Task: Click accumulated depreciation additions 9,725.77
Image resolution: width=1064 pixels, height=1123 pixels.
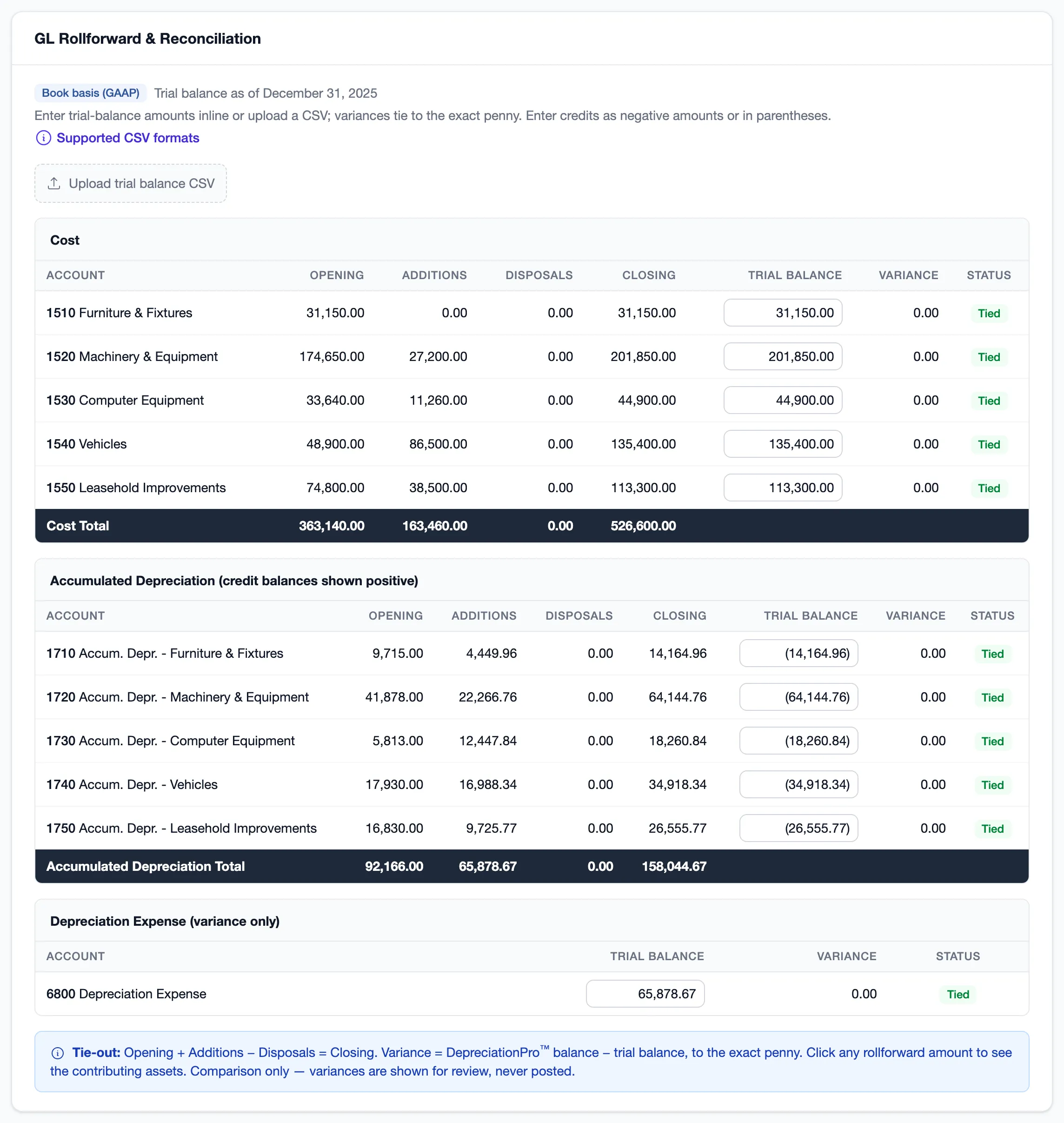Action: point(491,828)
